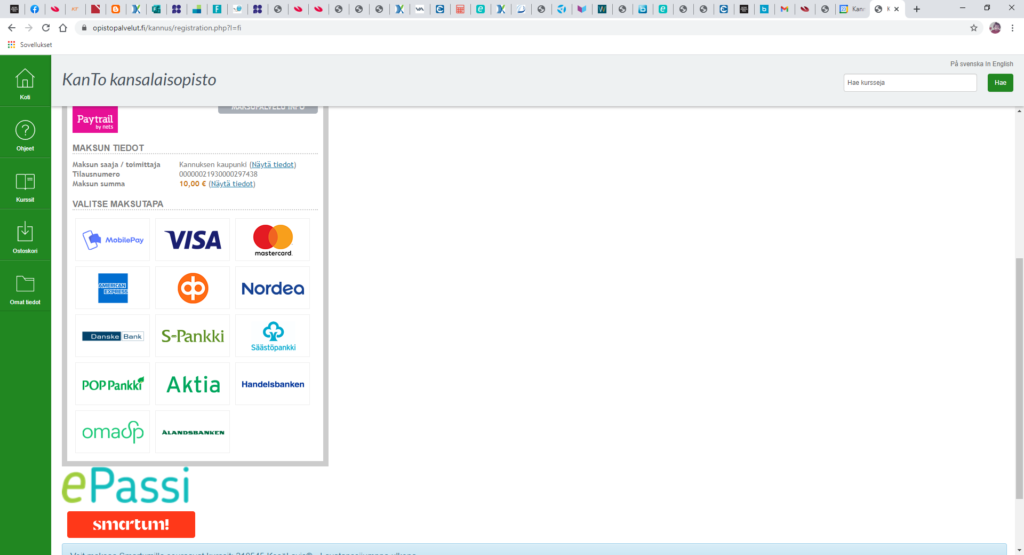Open Näytä tiedot link next to 10,00 €
Viewport: 1024px width, 555px height.
click(232, 184)
